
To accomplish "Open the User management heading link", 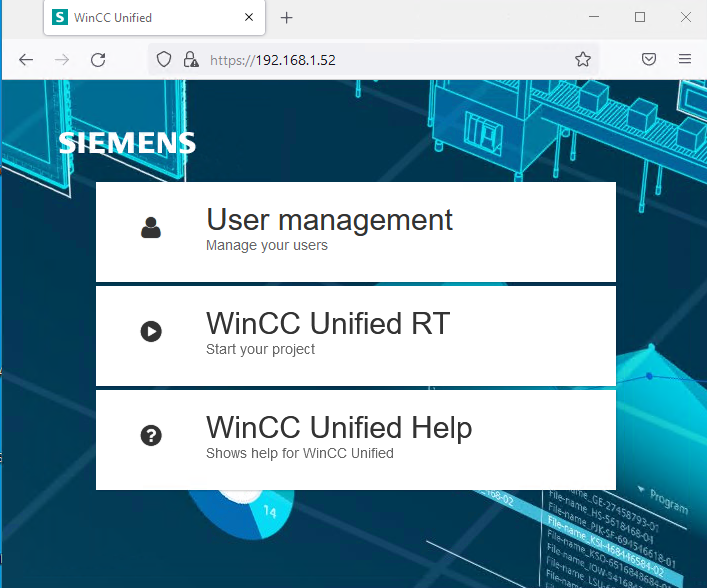I will [329, 220].
